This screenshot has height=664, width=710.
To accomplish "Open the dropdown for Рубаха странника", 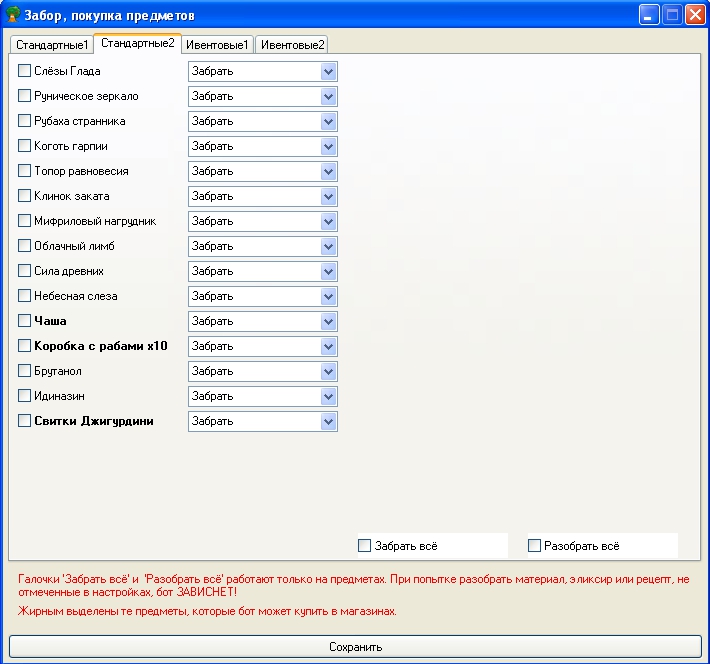I will point(328,121).
